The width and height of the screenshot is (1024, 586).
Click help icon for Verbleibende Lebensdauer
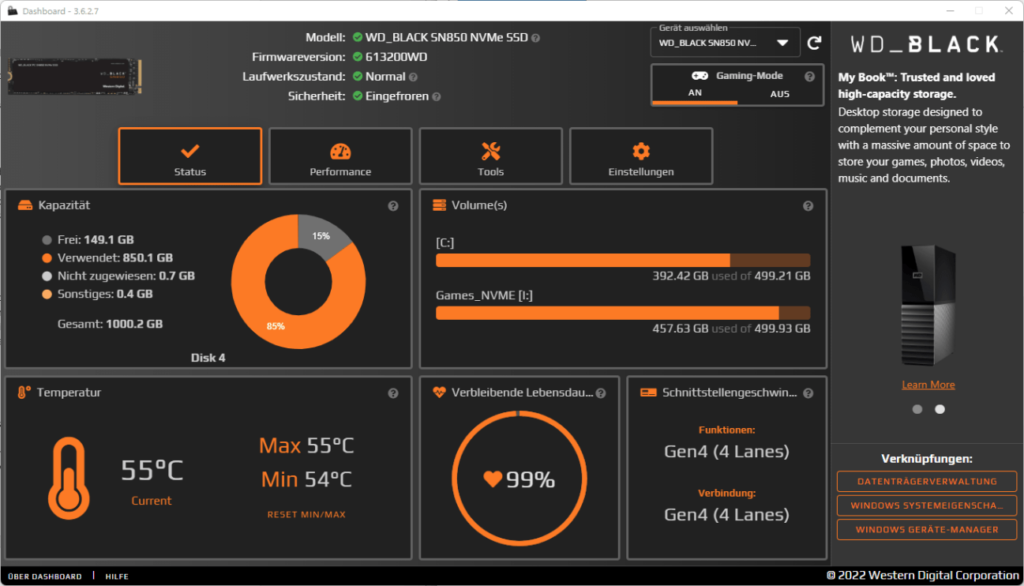pyautogui.click(x=601, y=393)
